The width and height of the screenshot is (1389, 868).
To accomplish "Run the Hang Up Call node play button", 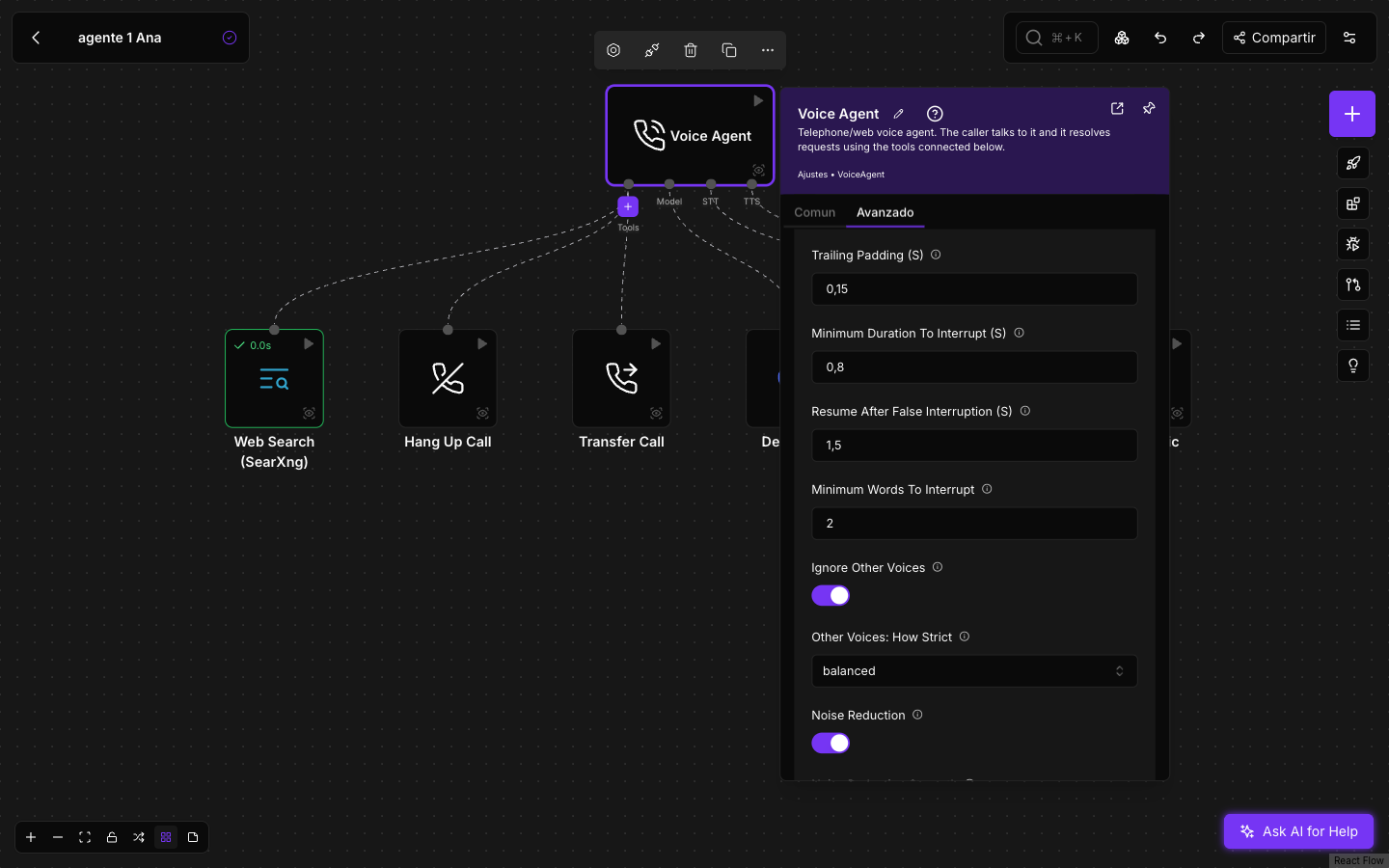I will (482, 343).
